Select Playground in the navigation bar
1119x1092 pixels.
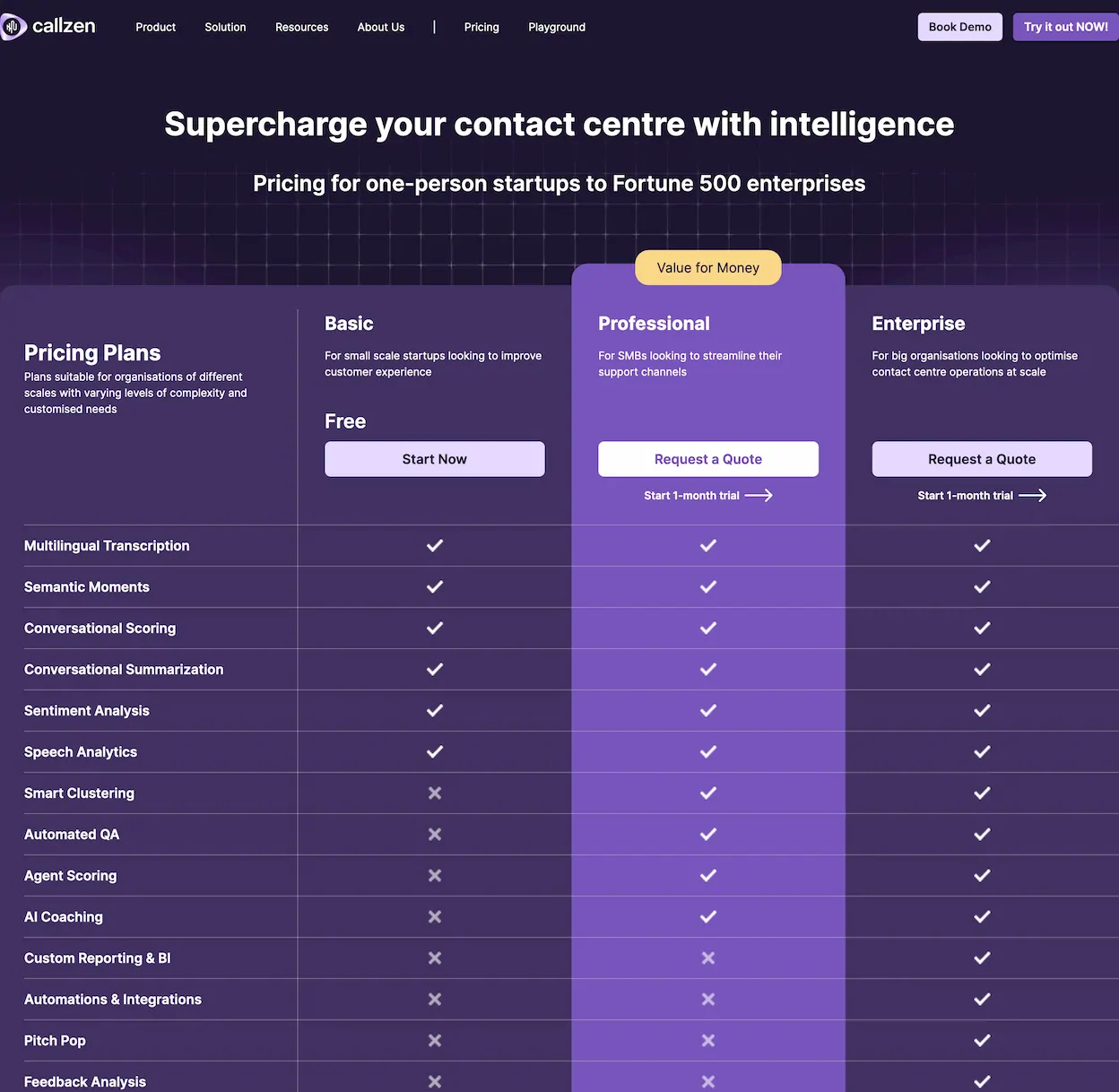click(x=556, y=27)
